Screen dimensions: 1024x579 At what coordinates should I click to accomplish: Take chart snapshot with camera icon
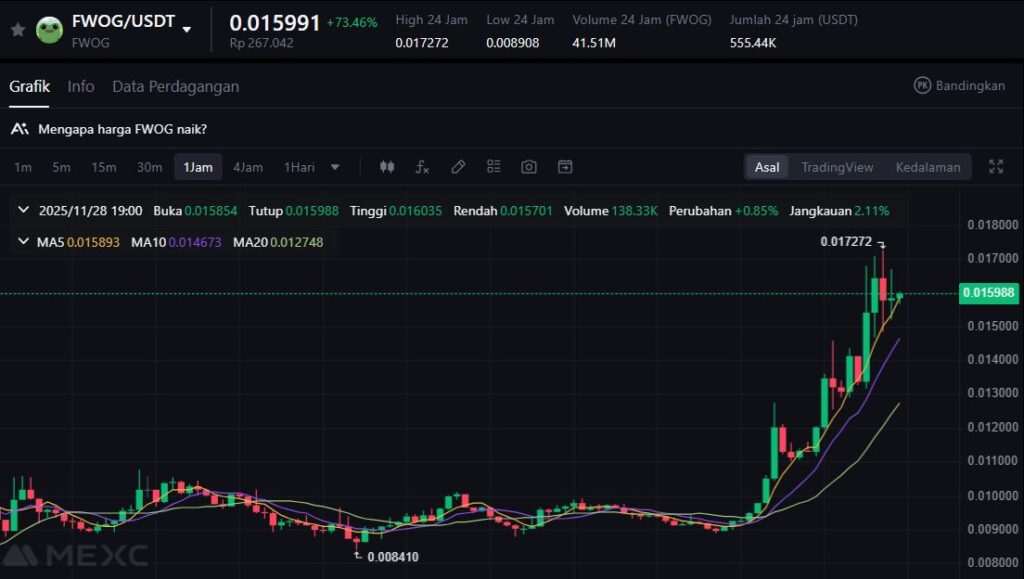(529, 167)
